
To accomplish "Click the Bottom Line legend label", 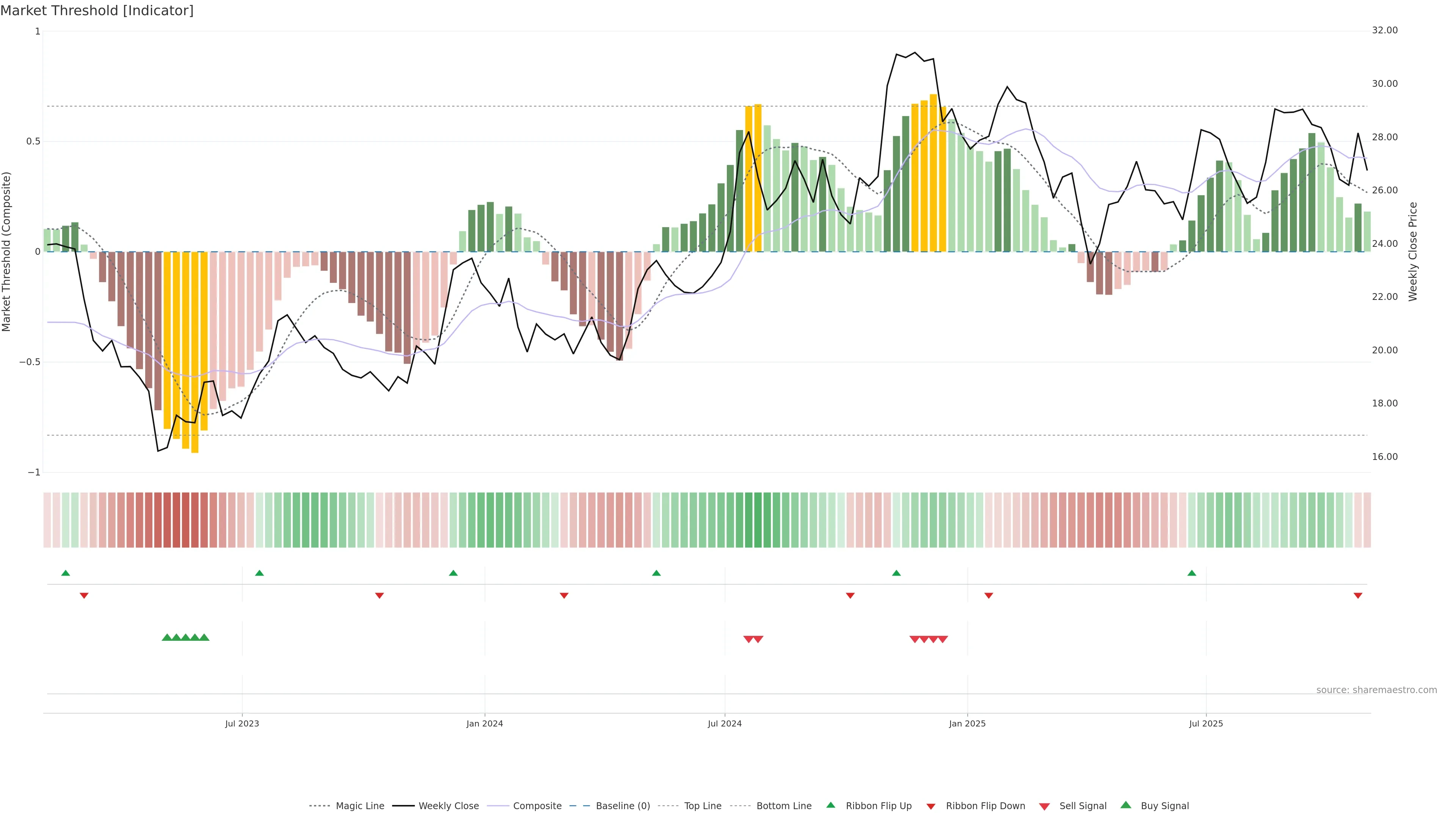I will tap(783, 806).
